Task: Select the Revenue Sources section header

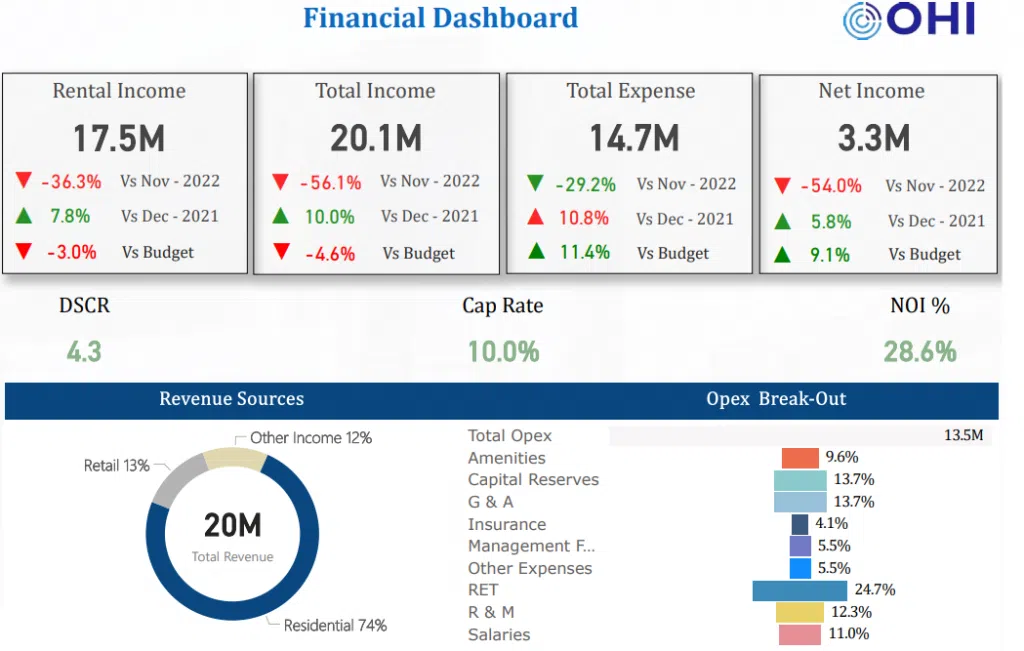Action: pyautogui.click(x=231, y=399)
